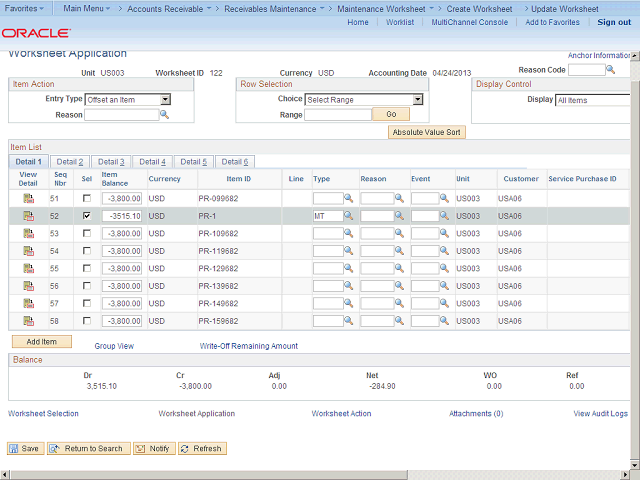
Task: Click the Range input field
Action: 337,115
